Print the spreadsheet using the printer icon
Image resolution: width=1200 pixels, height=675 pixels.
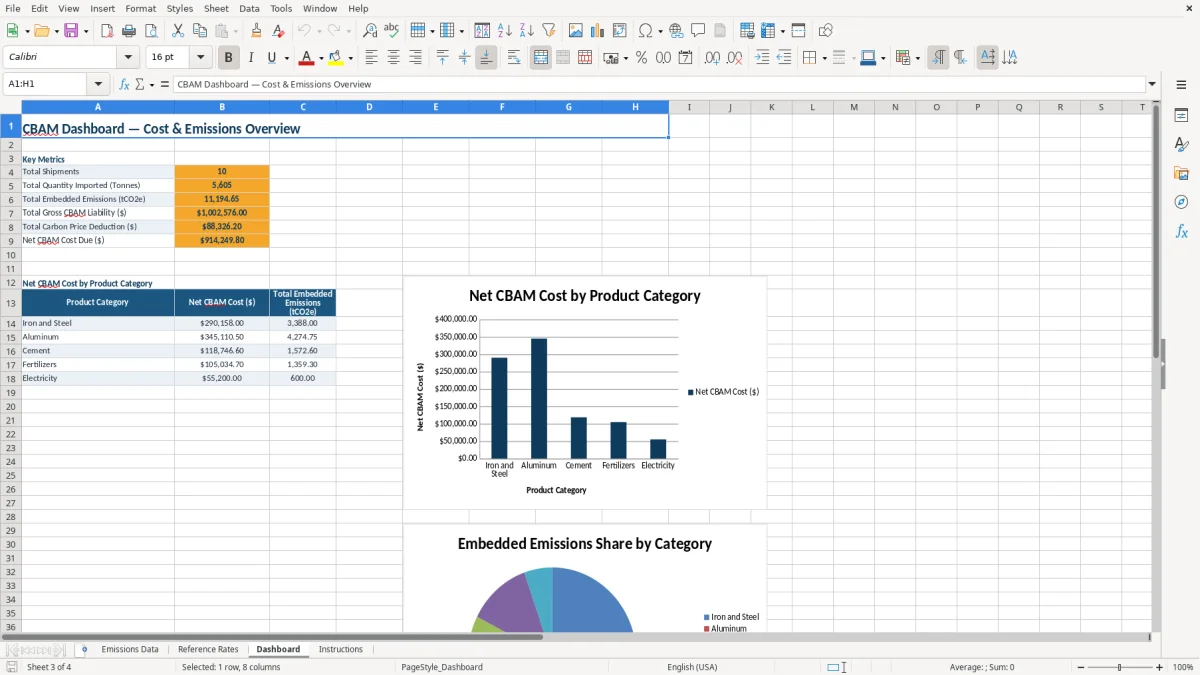coord(129,31)
